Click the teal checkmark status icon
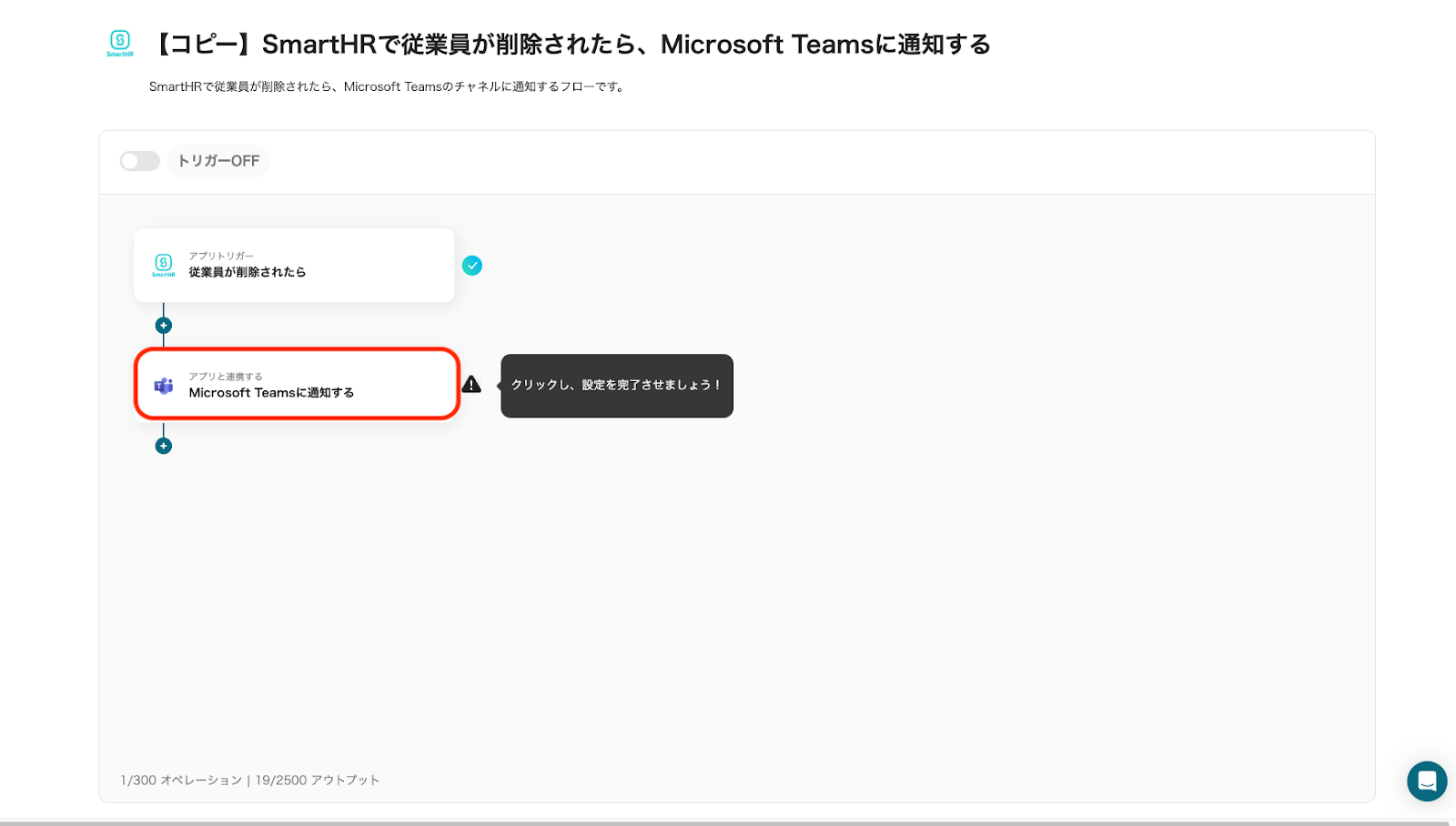Image resolution: width=1456 pixels, height=826 pixels. click(x=471, y=266)
